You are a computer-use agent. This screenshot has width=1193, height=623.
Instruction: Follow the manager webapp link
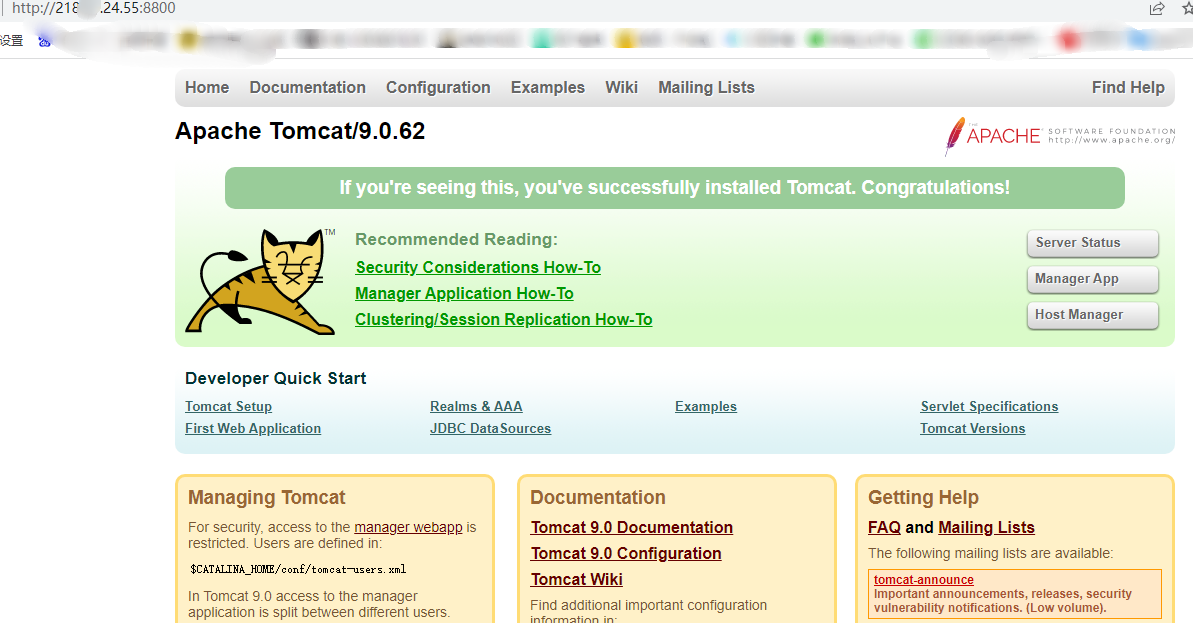point(408,527)
